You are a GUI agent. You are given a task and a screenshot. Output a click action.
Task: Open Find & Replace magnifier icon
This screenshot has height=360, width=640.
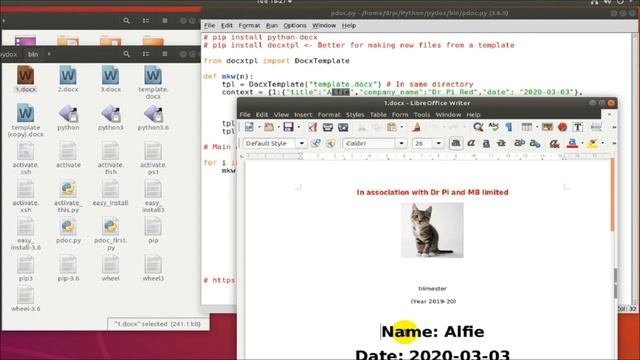coord(478,127)
